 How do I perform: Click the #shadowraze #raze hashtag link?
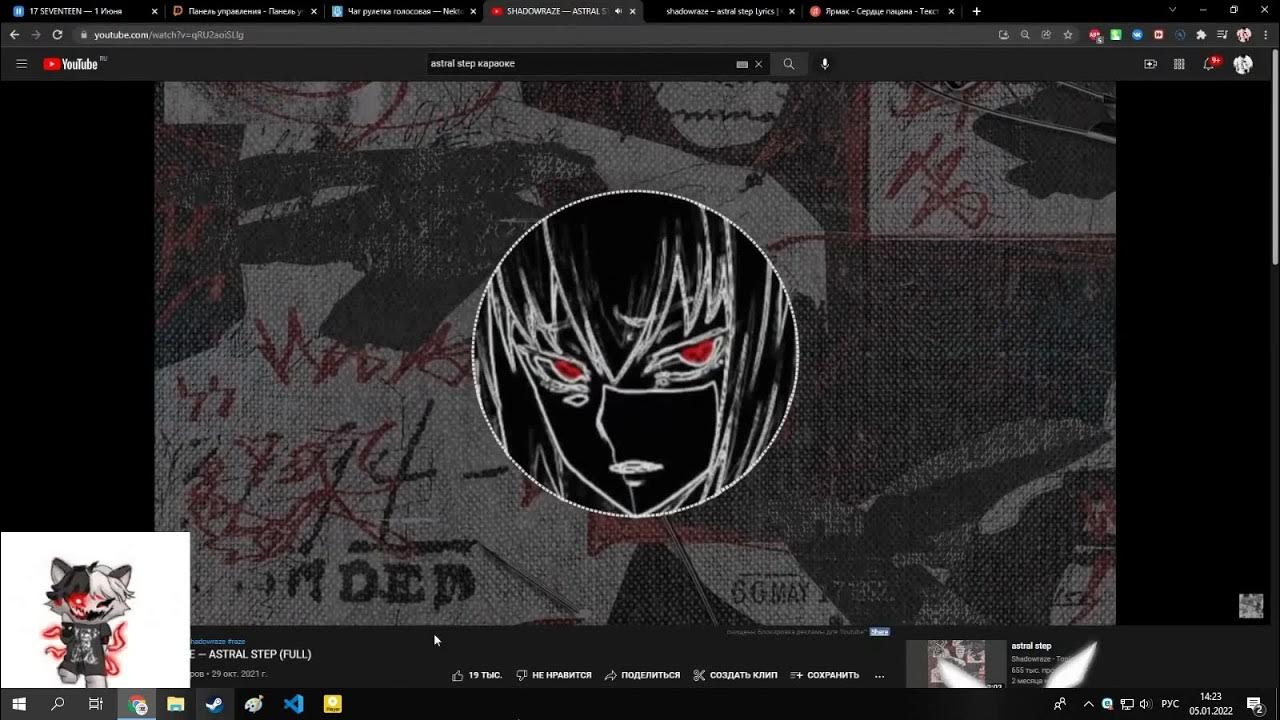point(218,641)
